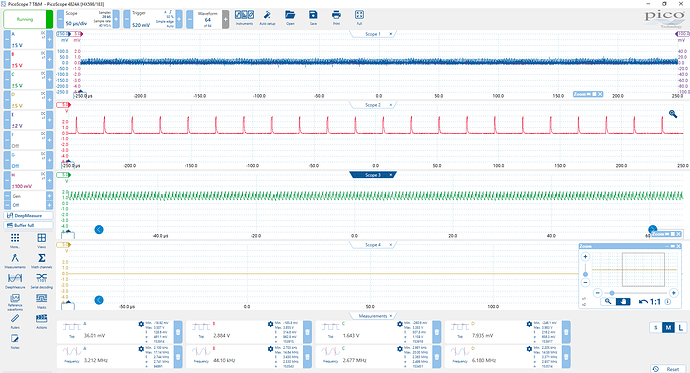Open the Instruments panel
Image resolution: width=690 pixels, height=373 pixels.
tap(244, 18)
